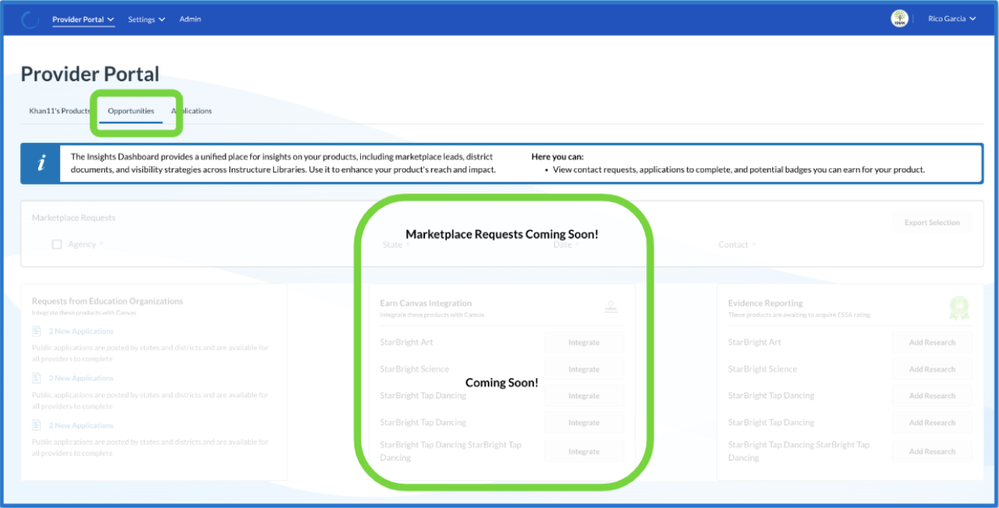Select the Applications tab
The image size is (999, 508).
pos(192,111)
